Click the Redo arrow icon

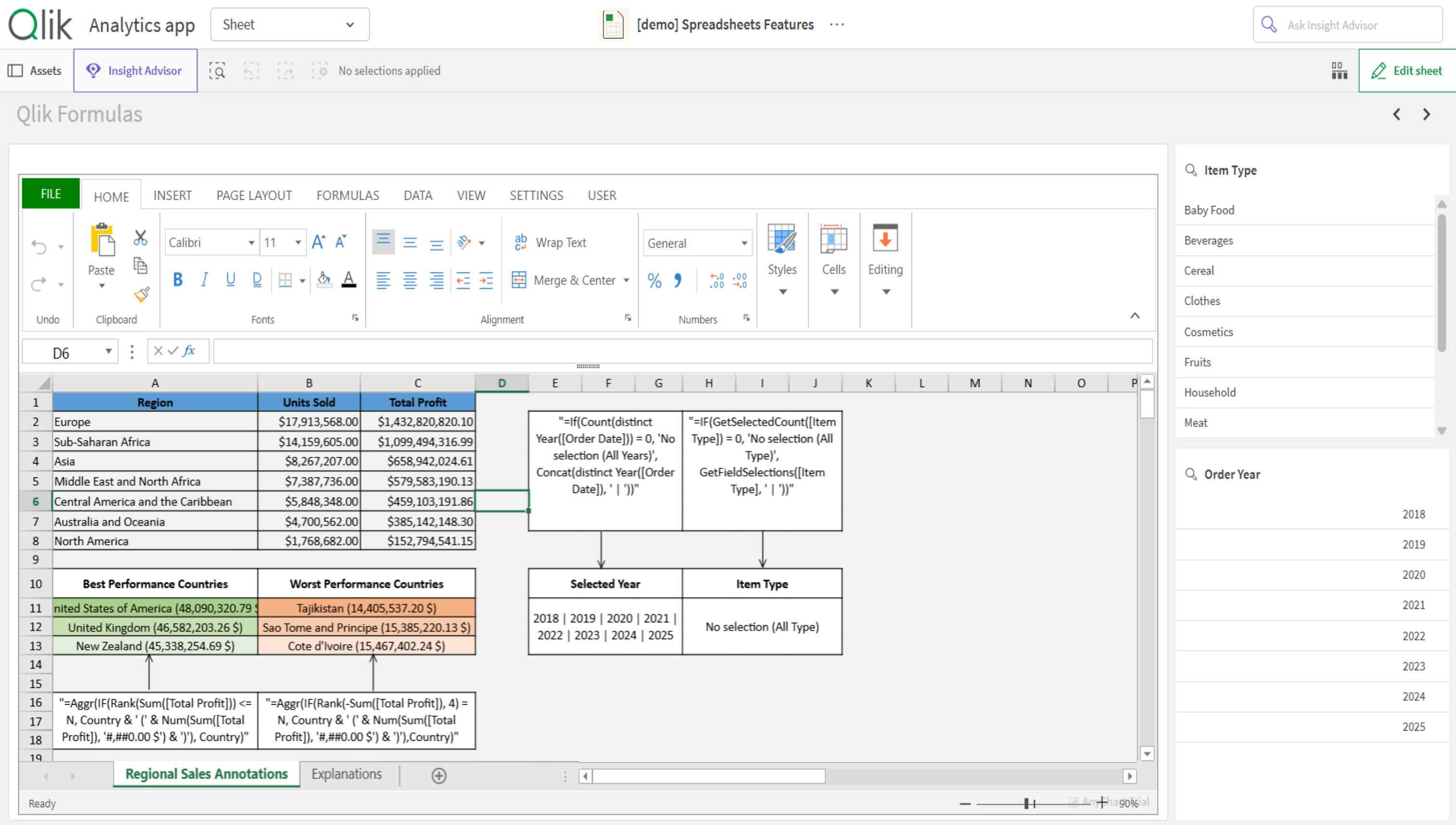39,284
